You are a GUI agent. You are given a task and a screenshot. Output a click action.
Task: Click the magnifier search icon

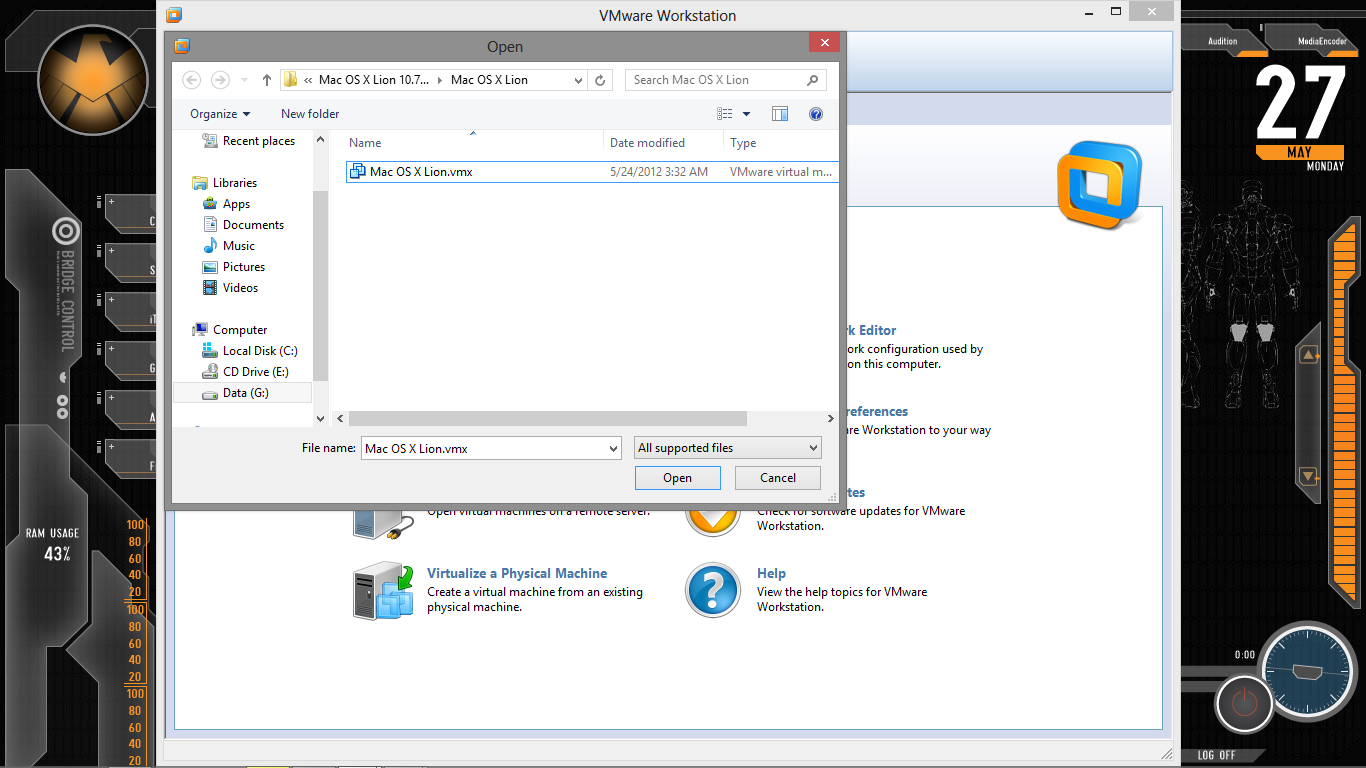pos(813,80)
